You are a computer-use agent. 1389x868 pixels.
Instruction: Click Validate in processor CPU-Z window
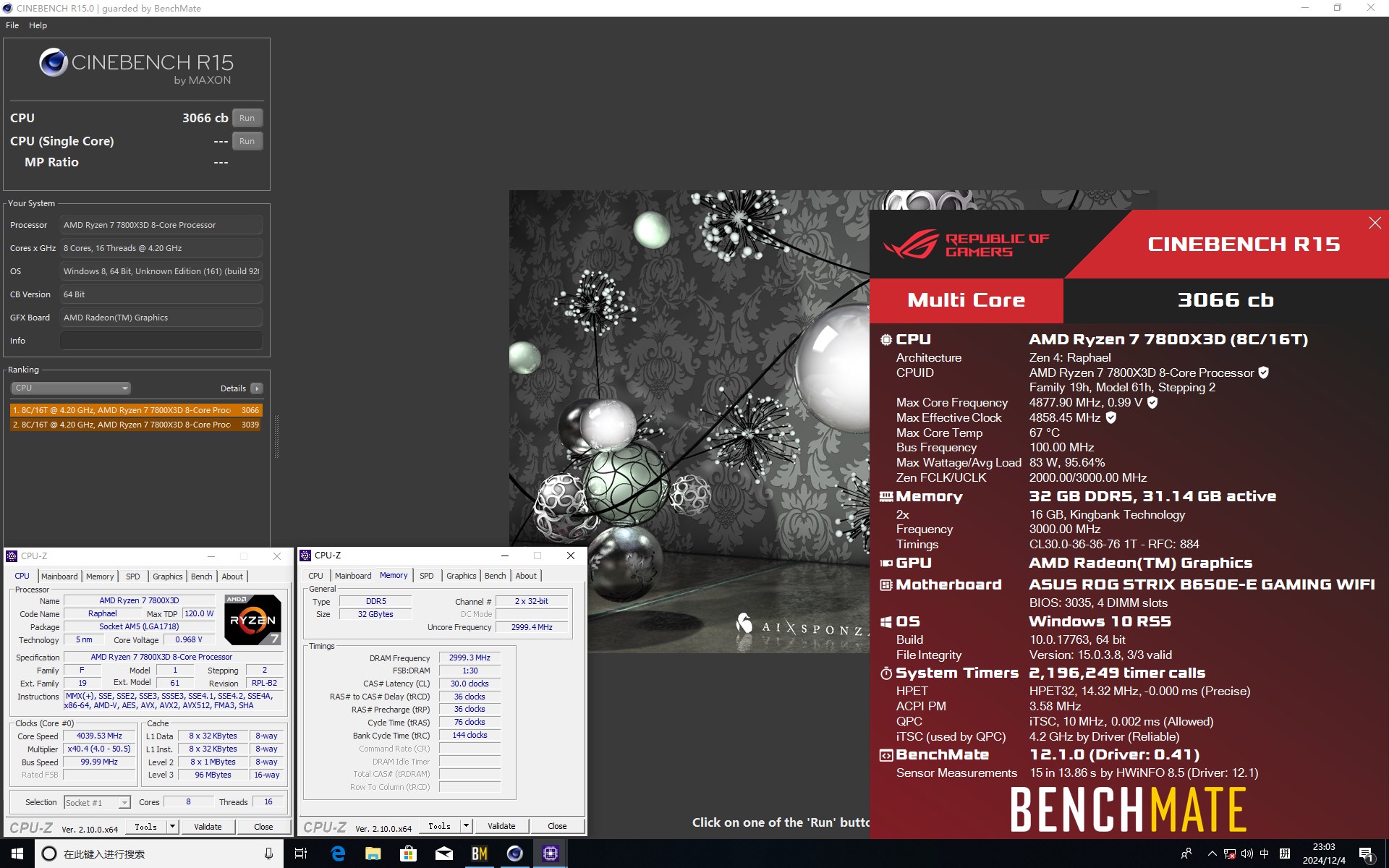click(x=208, y=827)
